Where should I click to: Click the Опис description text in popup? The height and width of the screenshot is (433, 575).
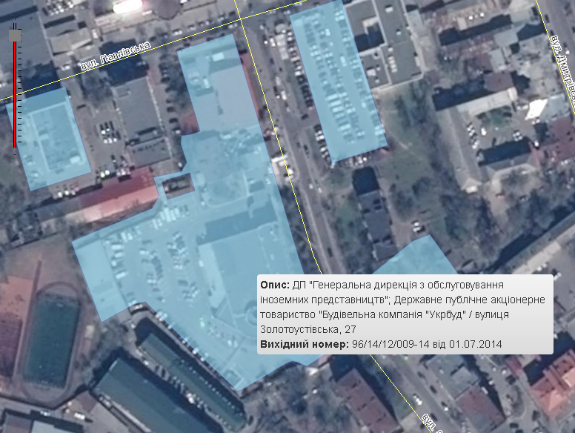[x=403, y=307]
